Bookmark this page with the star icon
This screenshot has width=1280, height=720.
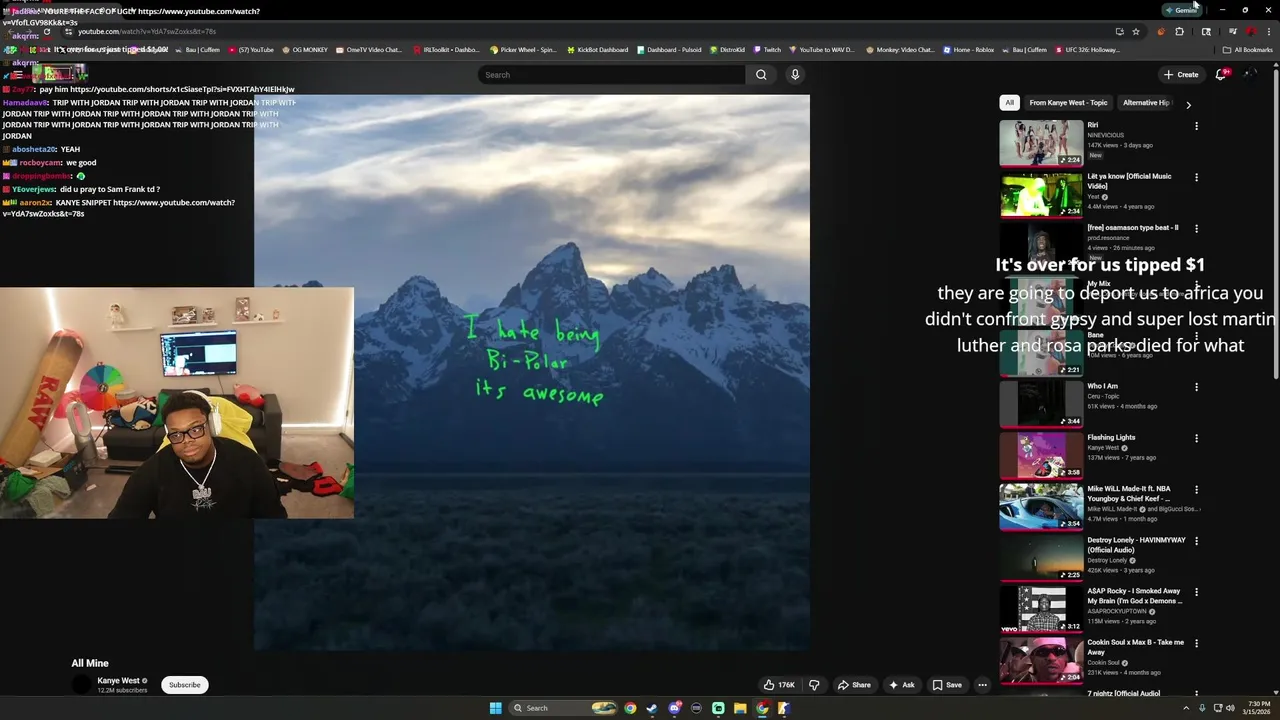click(x=1136, y=32)
